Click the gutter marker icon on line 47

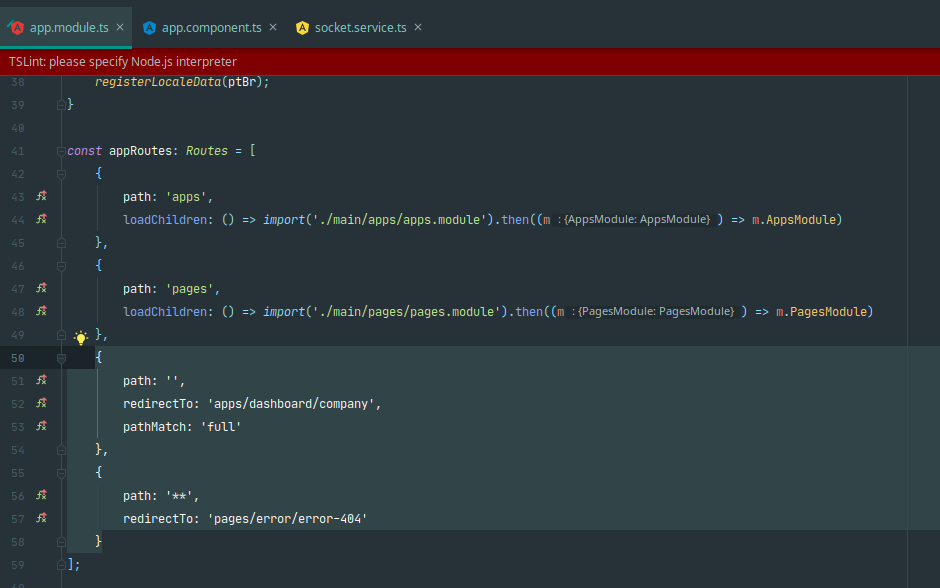(x=41, y=288)
